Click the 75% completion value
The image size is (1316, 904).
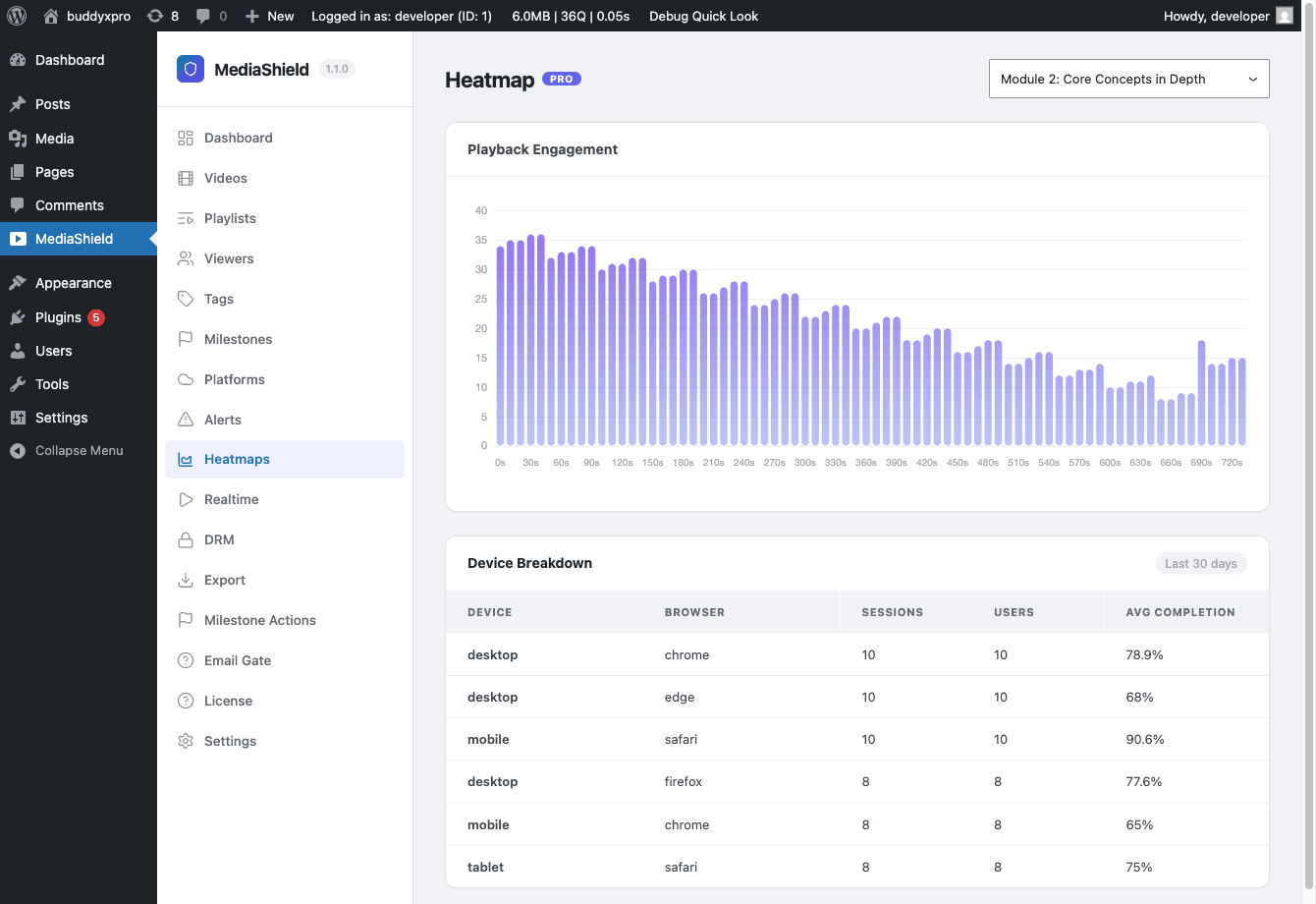point(1139,867)
